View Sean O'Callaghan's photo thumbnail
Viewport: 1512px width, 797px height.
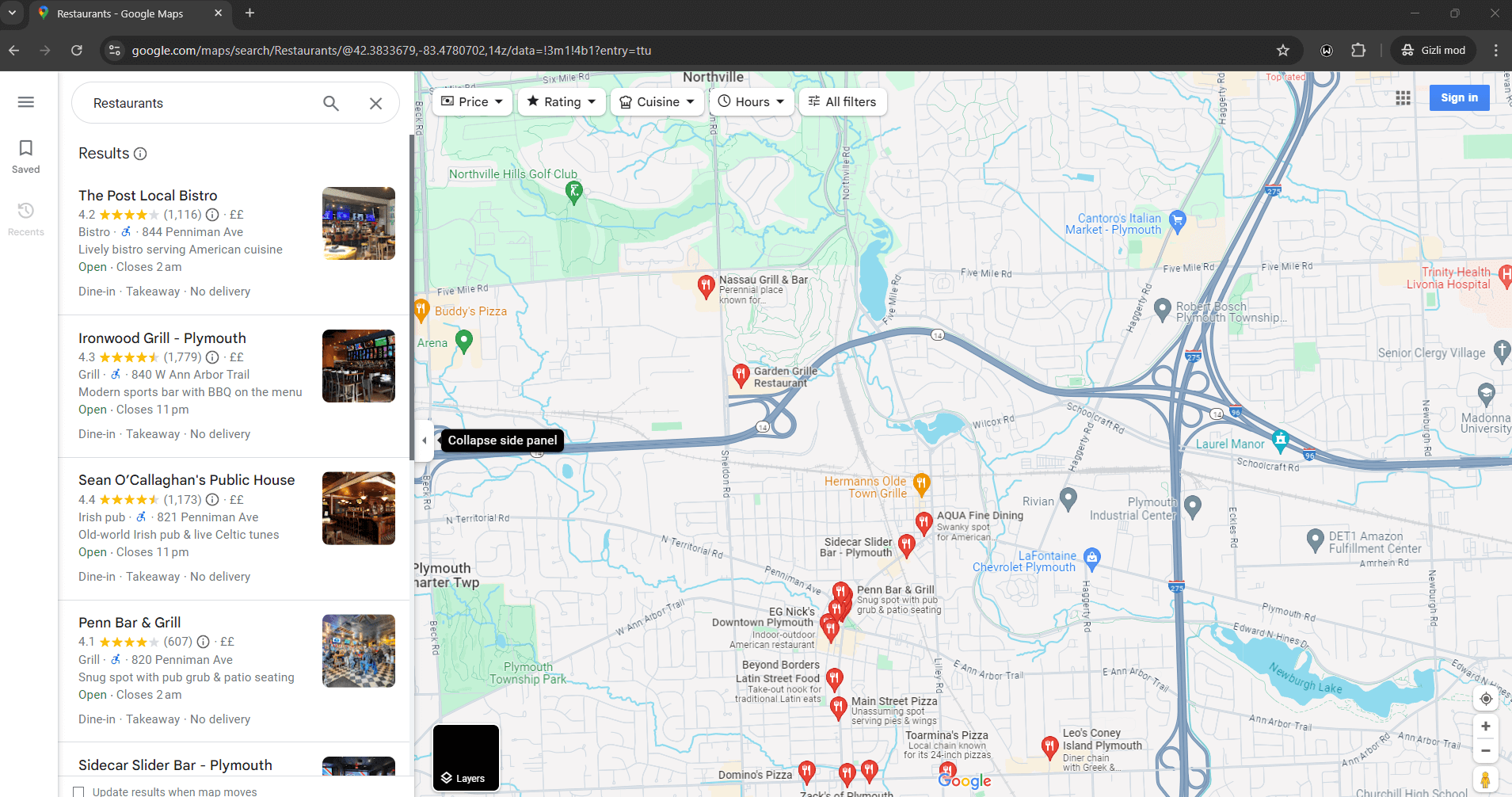tap(359, 509)
